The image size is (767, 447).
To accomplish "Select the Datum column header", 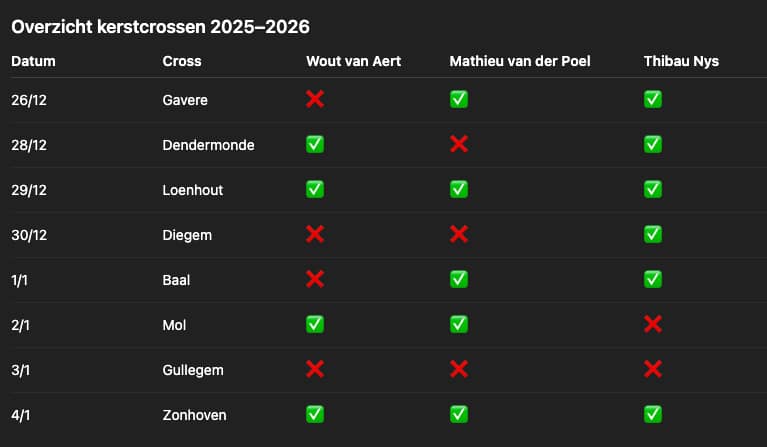I will click(x=33, y=61).
